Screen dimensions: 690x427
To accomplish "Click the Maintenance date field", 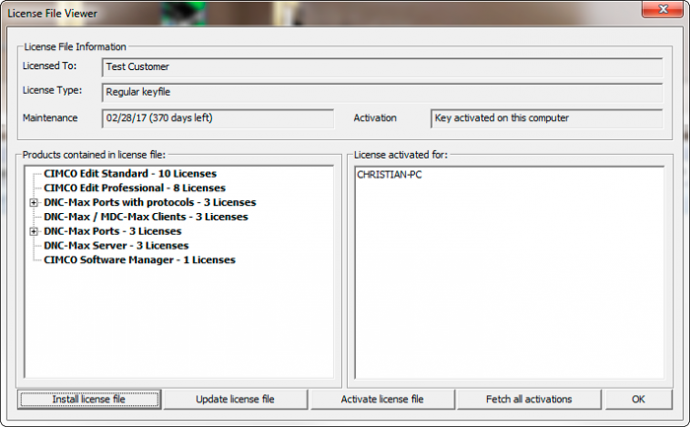I will coord(218,118).
